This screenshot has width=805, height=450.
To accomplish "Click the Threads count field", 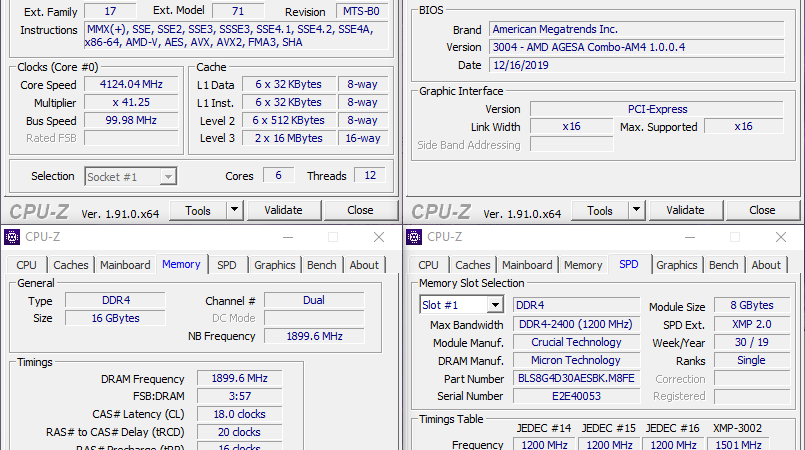I will (x=370, y=175).
